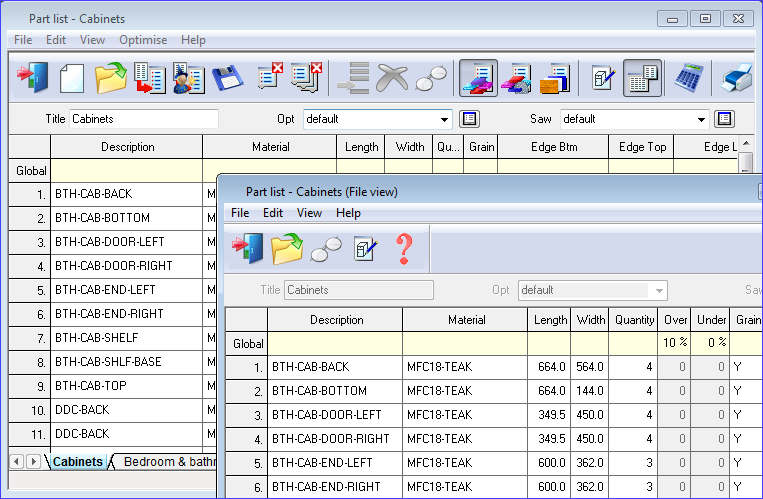
Task: Click the insert line icon with arrow
Action: pyautogui.click(x=353, y=78)
